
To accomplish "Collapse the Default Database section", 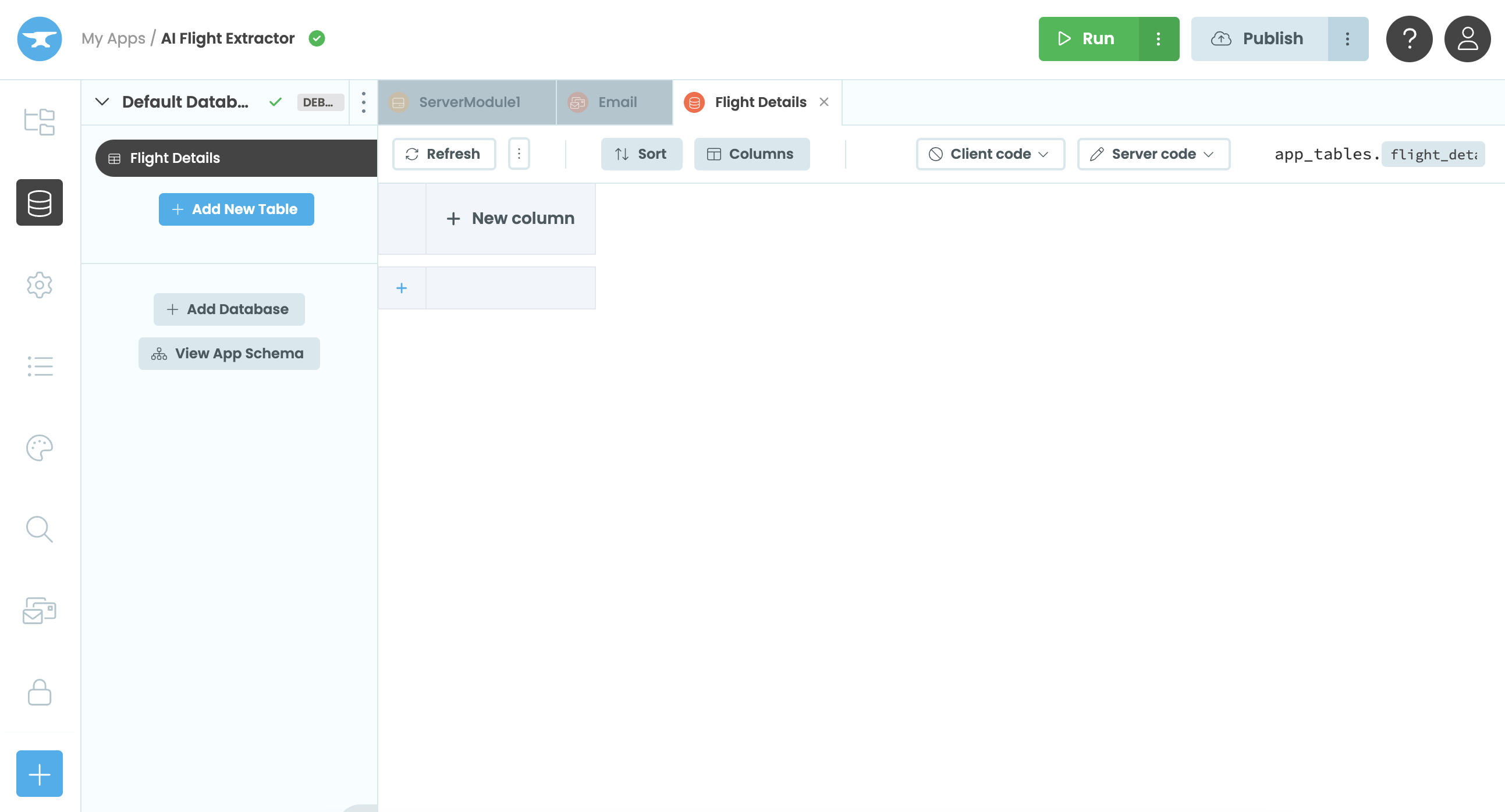I will click(102, 102).
